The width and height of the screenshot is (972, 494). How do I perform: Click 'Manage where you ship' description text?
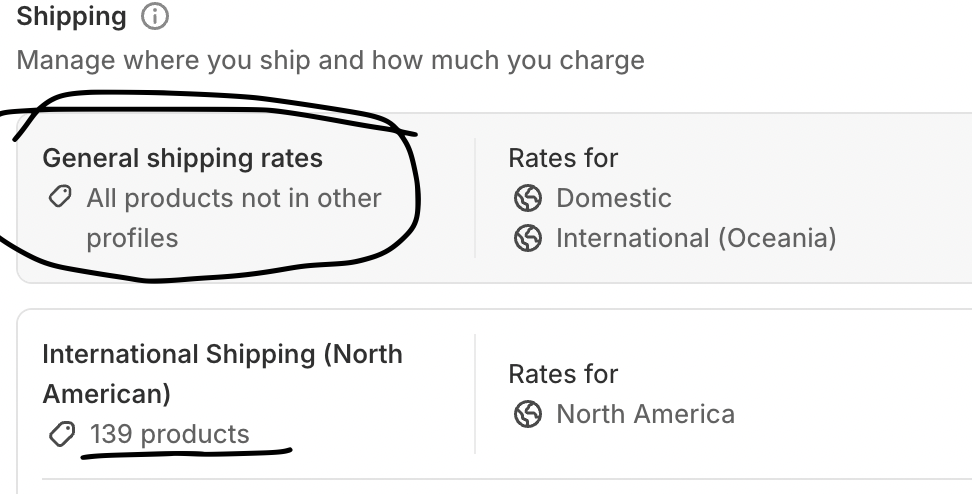pos(330,60)
